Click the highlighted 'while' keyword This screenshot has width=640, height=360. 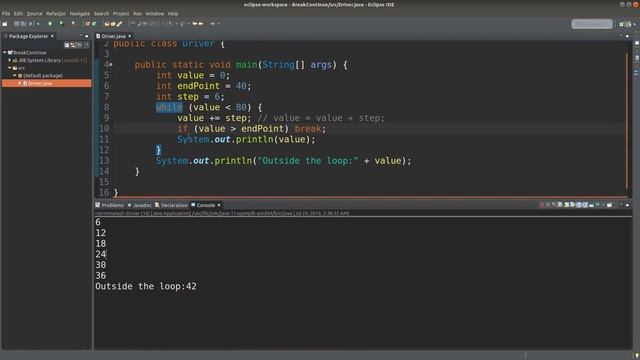click(x=169, y=107)
